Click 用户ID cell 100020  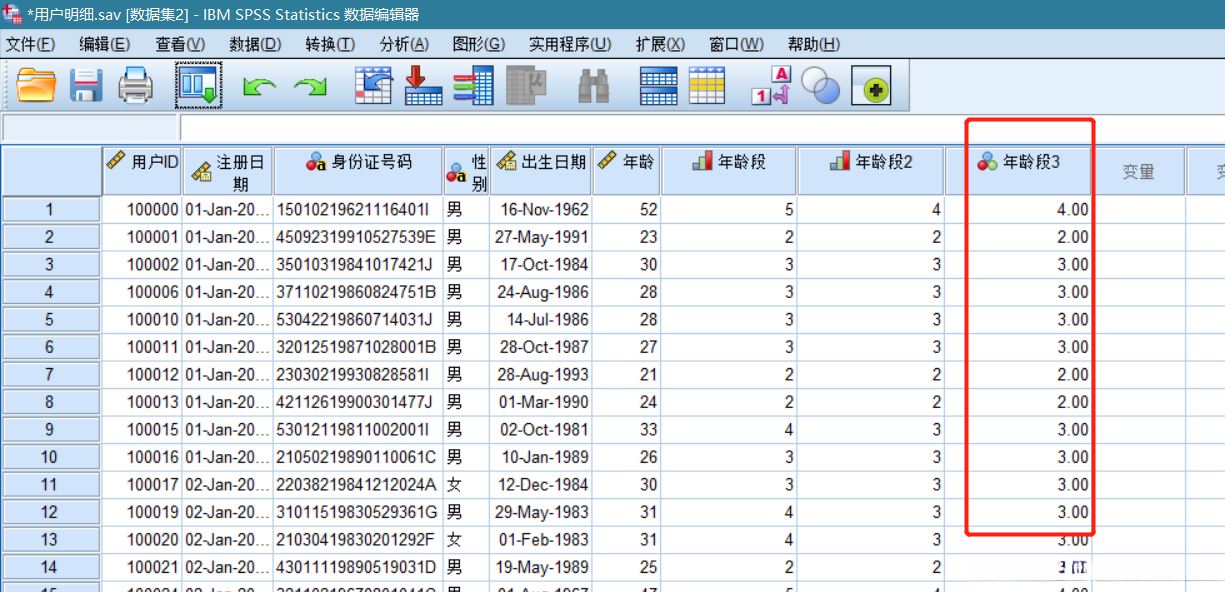(142, 540)
